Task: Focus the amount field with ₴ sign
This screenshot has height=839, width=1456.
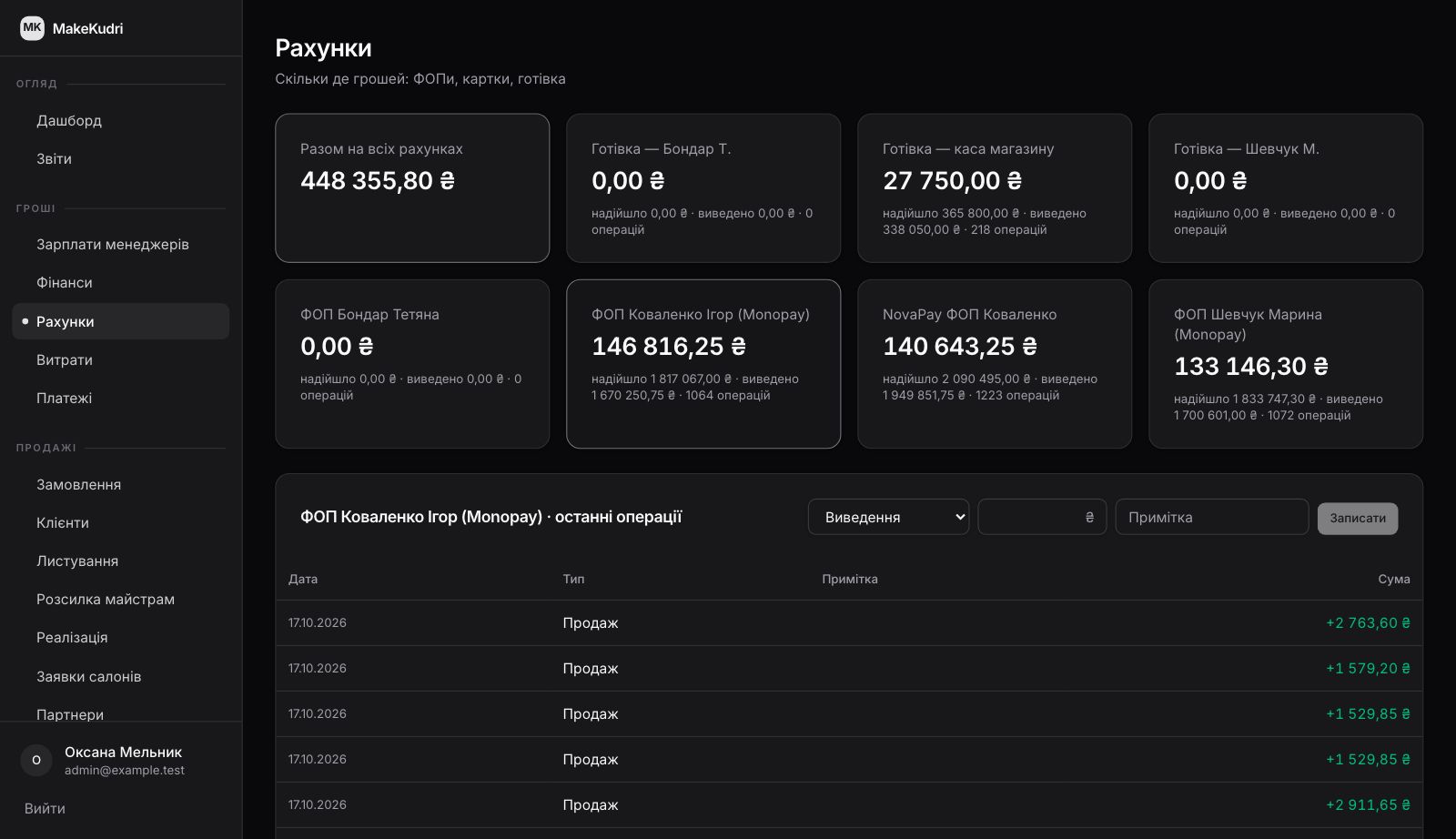Action: [x=1042, y=517]
